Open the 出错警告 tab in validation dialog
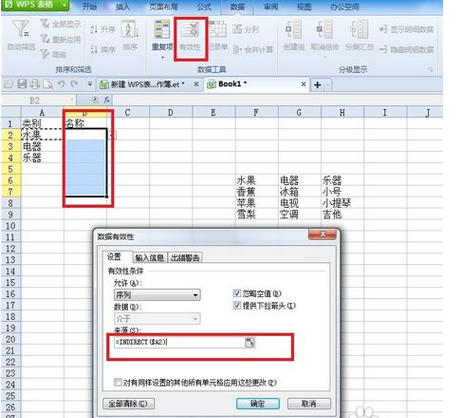This screenshot has height=418, width=460. click(185, 258)
